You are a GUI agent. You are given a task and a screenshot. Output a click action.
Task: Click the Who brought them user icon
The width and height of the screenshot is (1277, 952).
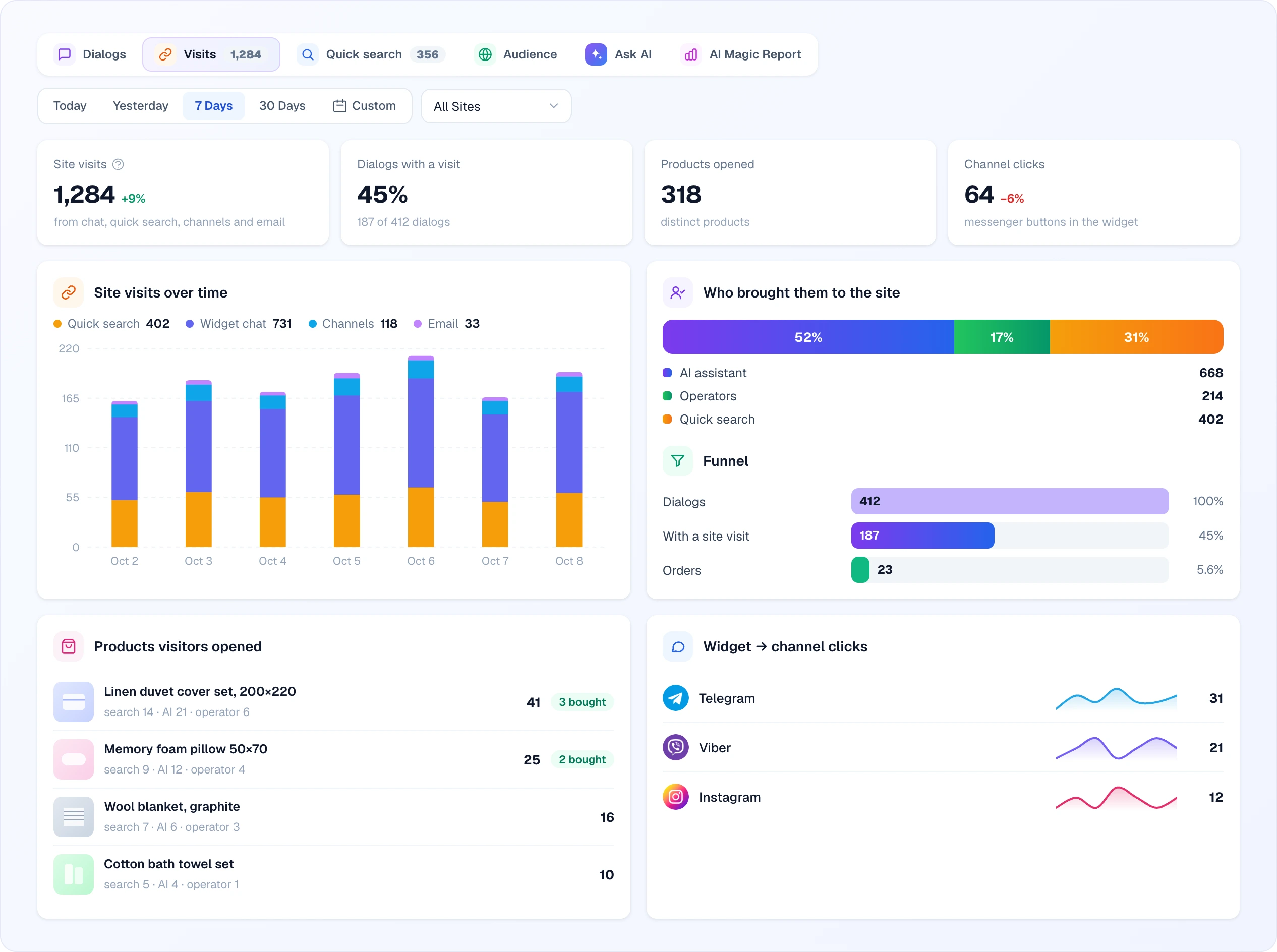pyautogui.click(x=678, y=293)
